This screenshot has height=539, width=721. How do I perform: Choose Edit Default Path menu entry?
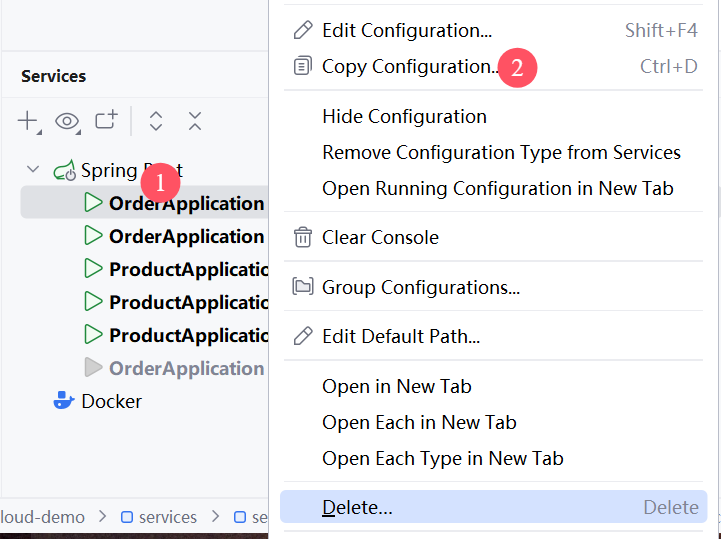[x=401, y=337]
